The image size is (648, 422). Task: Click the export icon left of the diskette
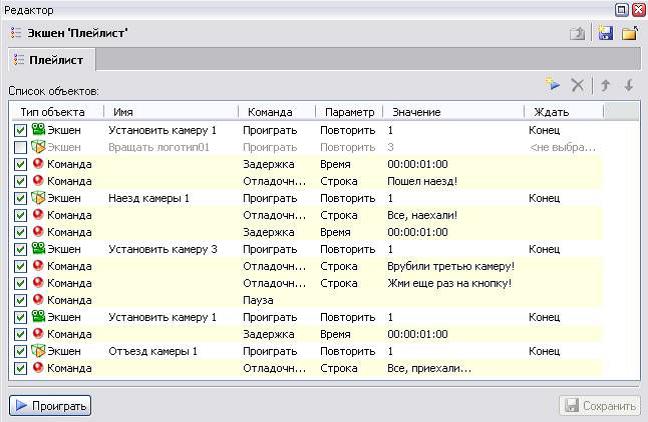point(577,33)
